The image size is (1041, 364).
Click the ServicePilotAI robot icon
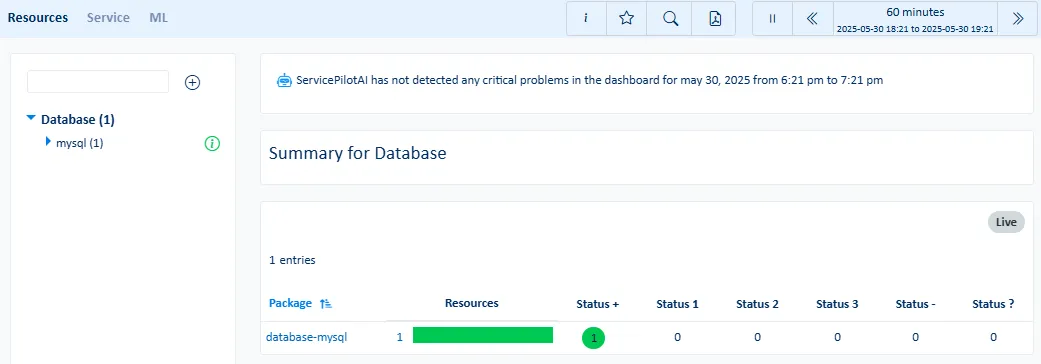284,80
